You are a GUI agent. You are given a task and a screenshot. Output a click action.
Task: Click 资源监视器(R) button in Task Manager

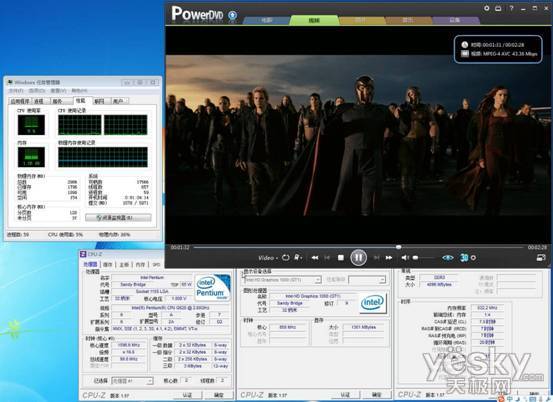coord(118,218)
